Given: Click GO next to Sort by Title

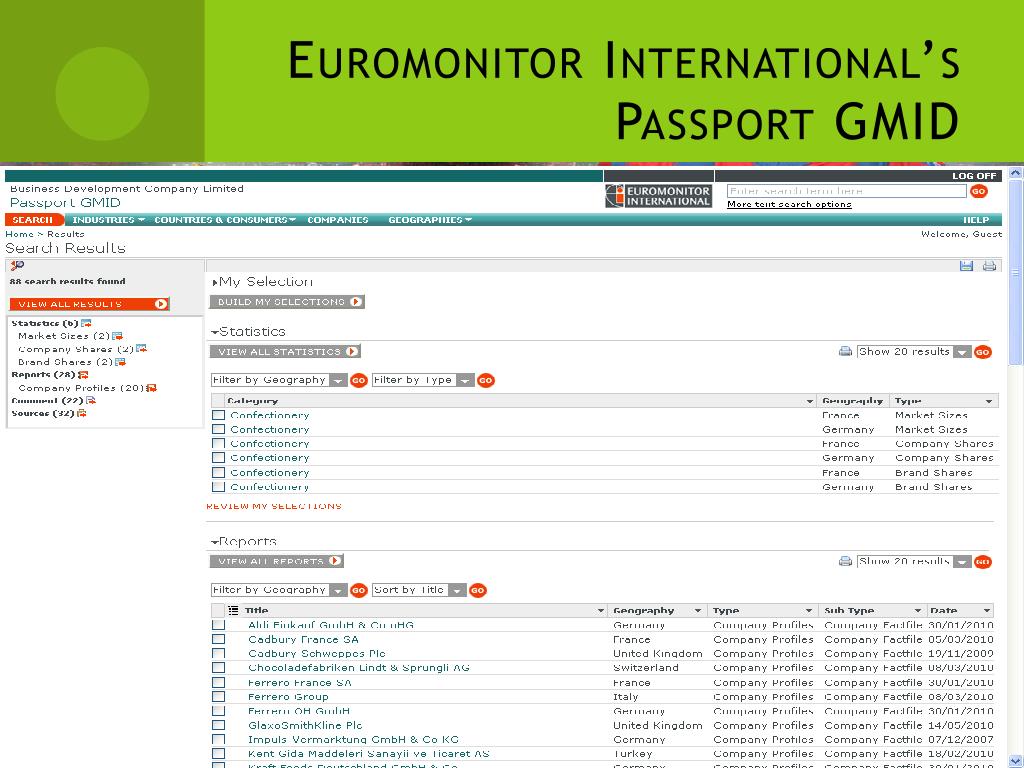Looking at the screenshot, I should (477, 590).
